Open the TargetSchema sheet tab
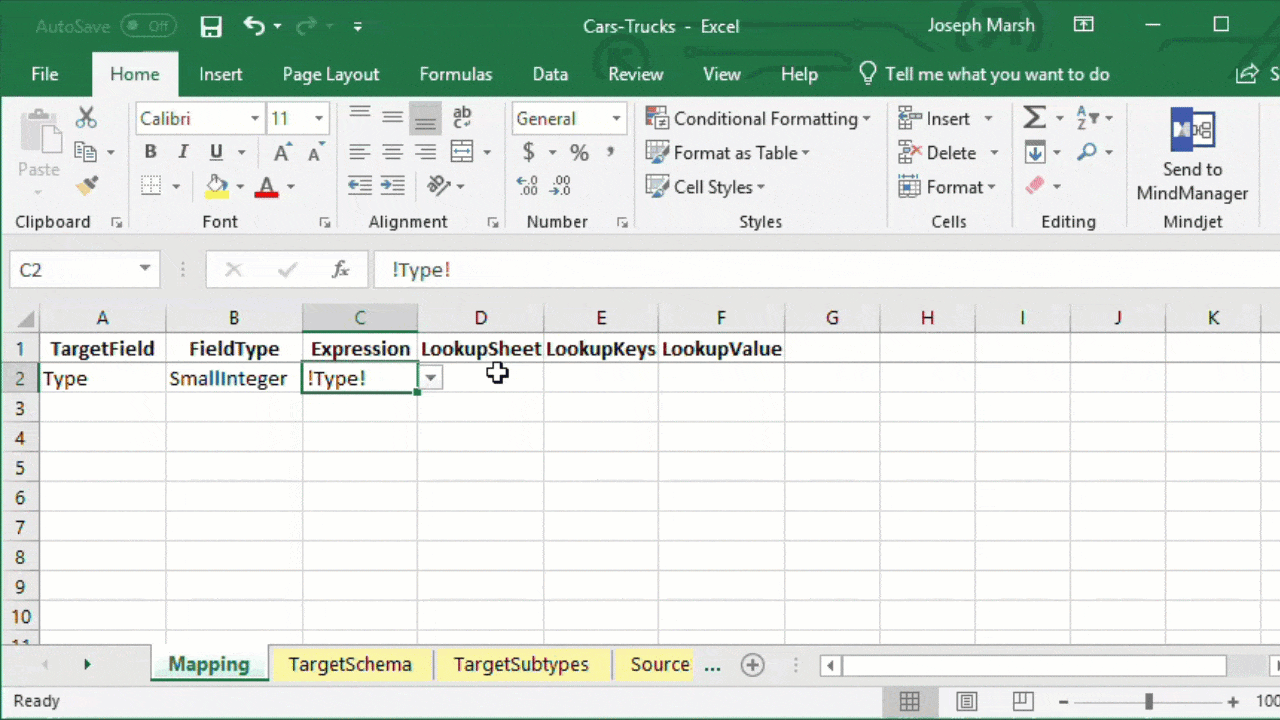Screen dimensions: 1280x720 click(350, 665)
